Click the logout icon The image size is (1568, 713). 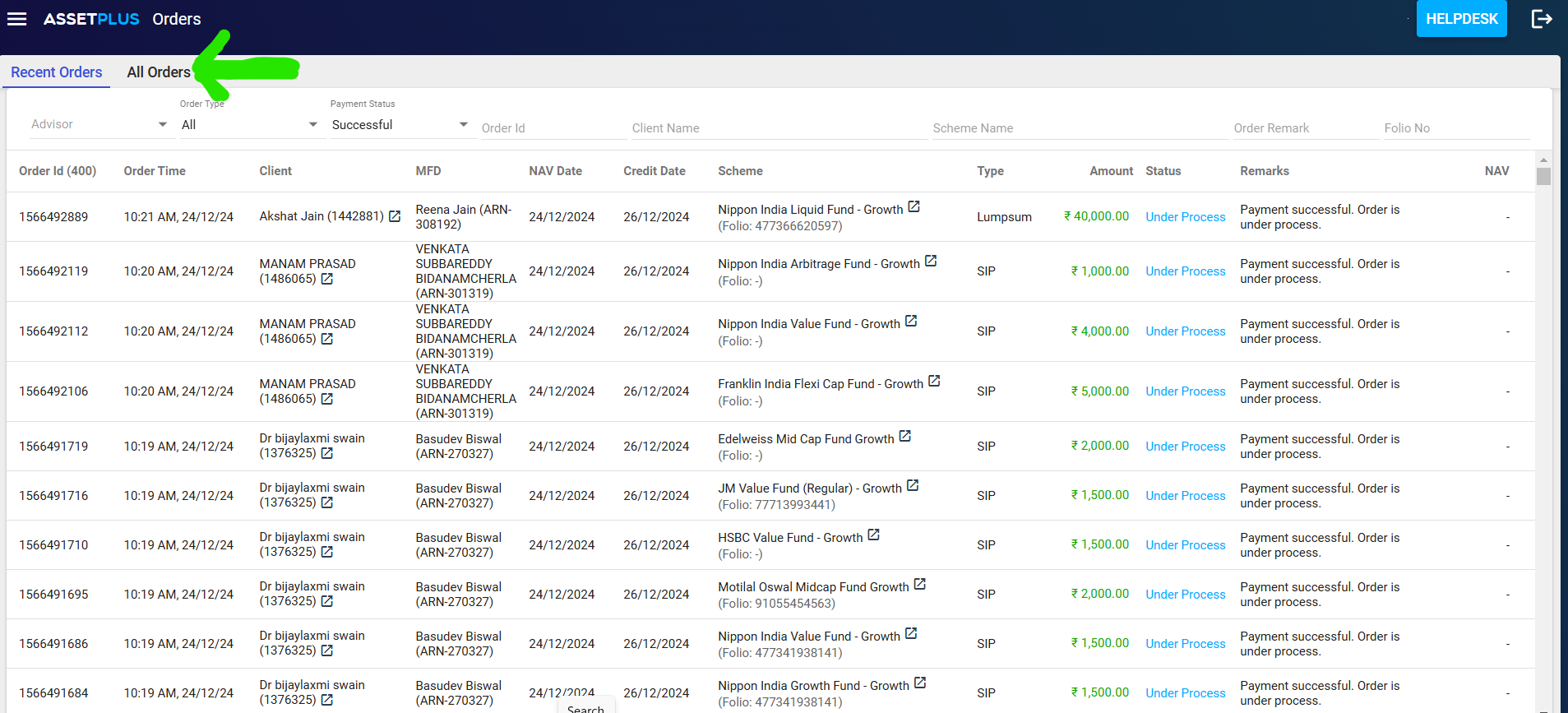pos(1542,19)
